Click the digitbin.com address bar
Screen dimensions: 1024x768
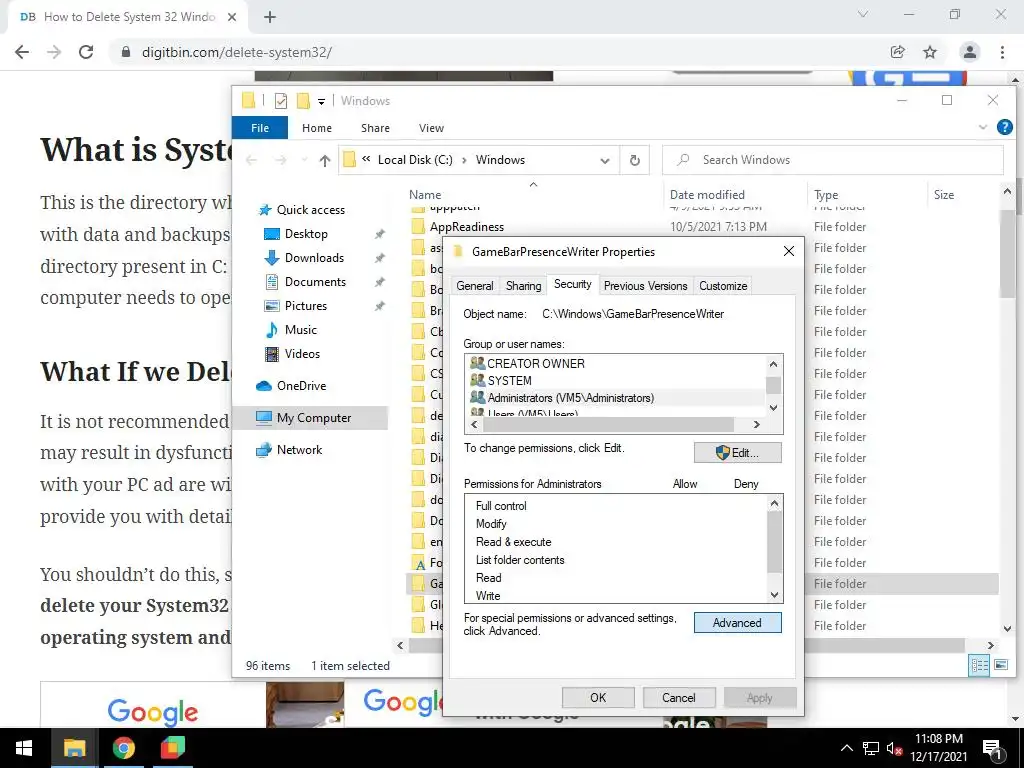click(496, 52)
